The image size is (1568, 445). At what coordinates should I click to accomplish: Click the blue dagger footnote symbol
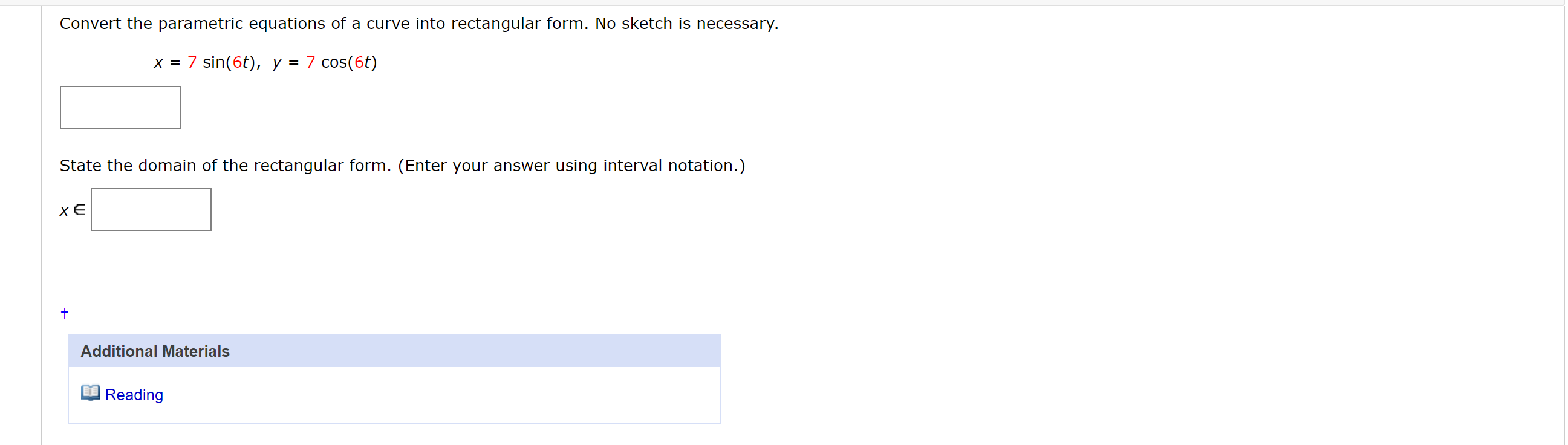[x=65, y=314]
